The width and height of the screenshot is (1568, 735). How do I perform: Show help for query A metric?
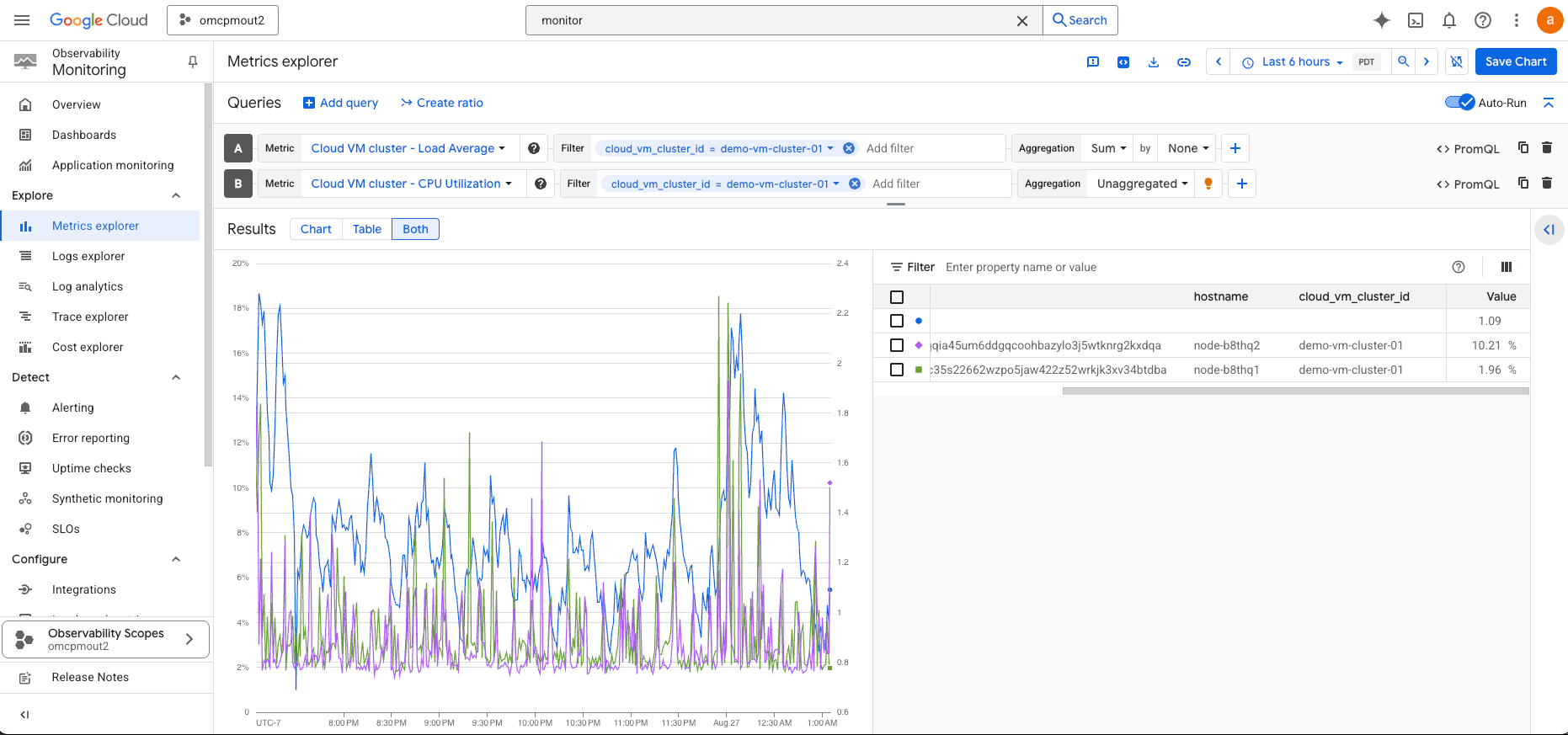pos(534,148)
